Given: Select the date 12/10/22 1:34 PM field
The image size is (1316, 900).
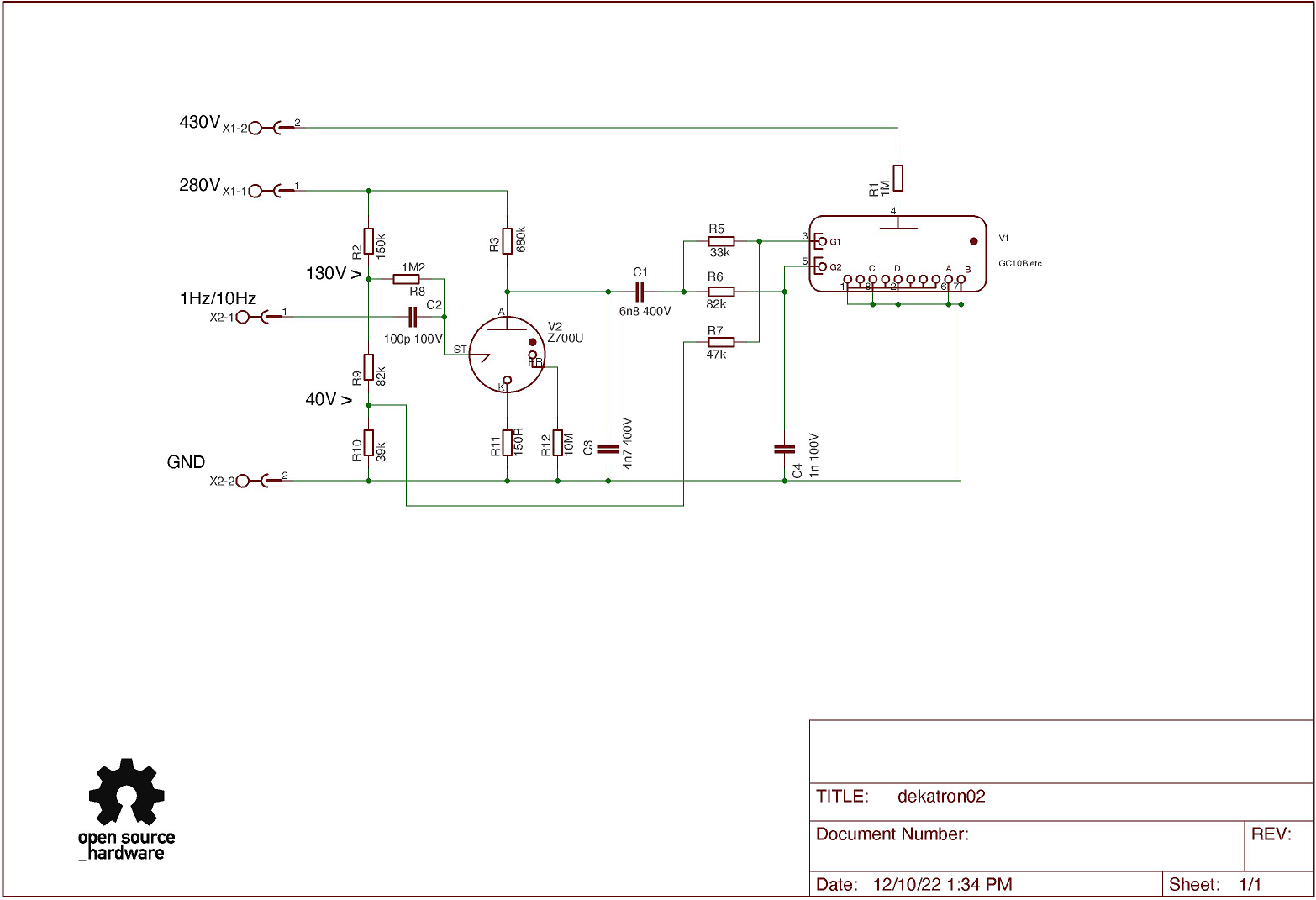Looking at the screenshot, I should point(942,884).
